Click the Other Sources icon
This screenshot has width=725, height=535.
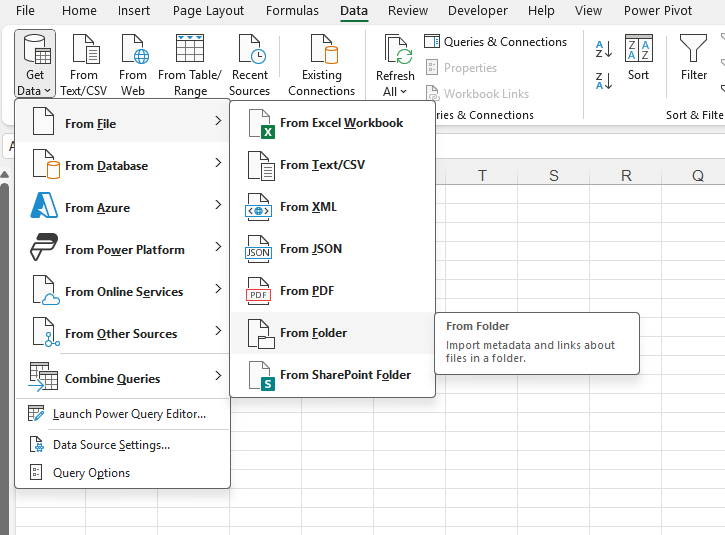tap(46, 332)
